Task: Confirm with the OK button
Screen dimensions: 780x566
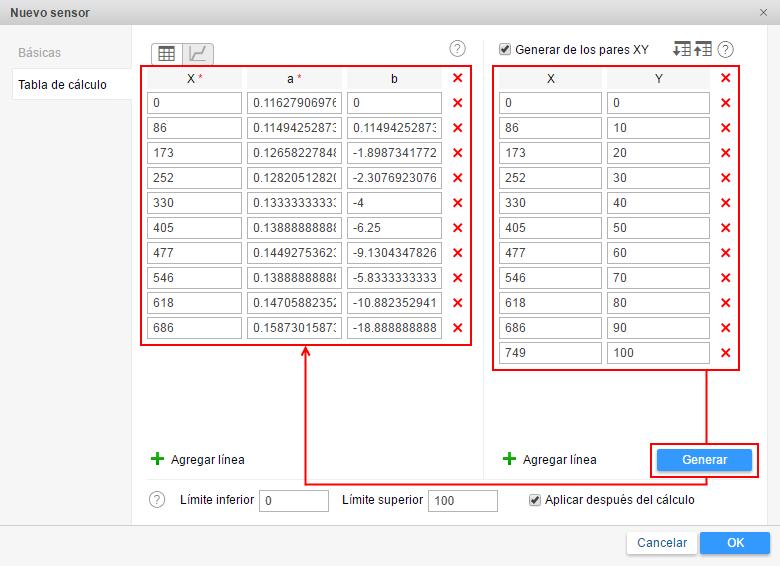Action: click(735, 543)
